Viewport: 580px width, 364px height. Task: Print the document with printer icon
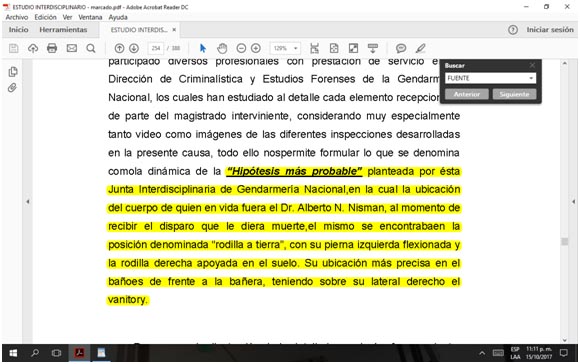52,48
